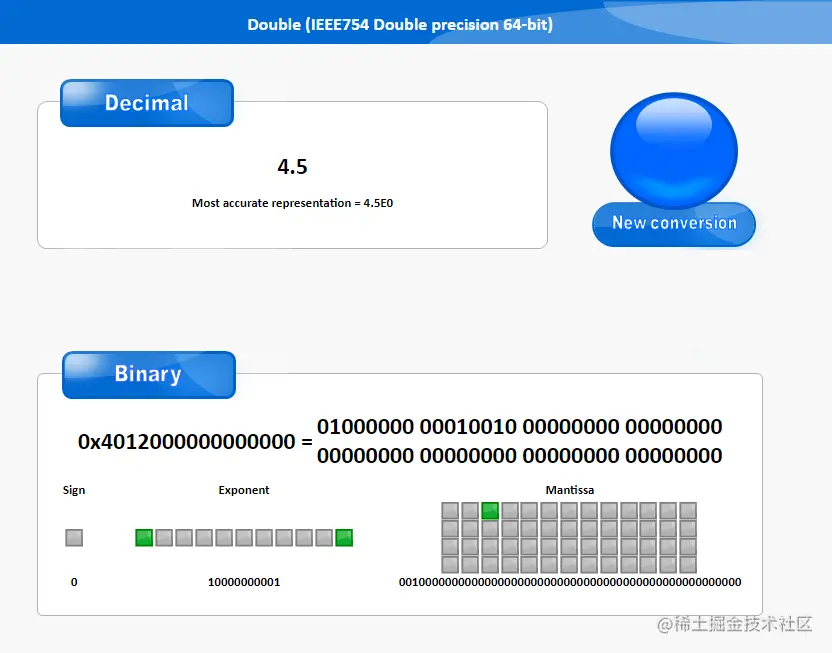Toggle first Mantissa bit in bottom row

click(450, 564)
